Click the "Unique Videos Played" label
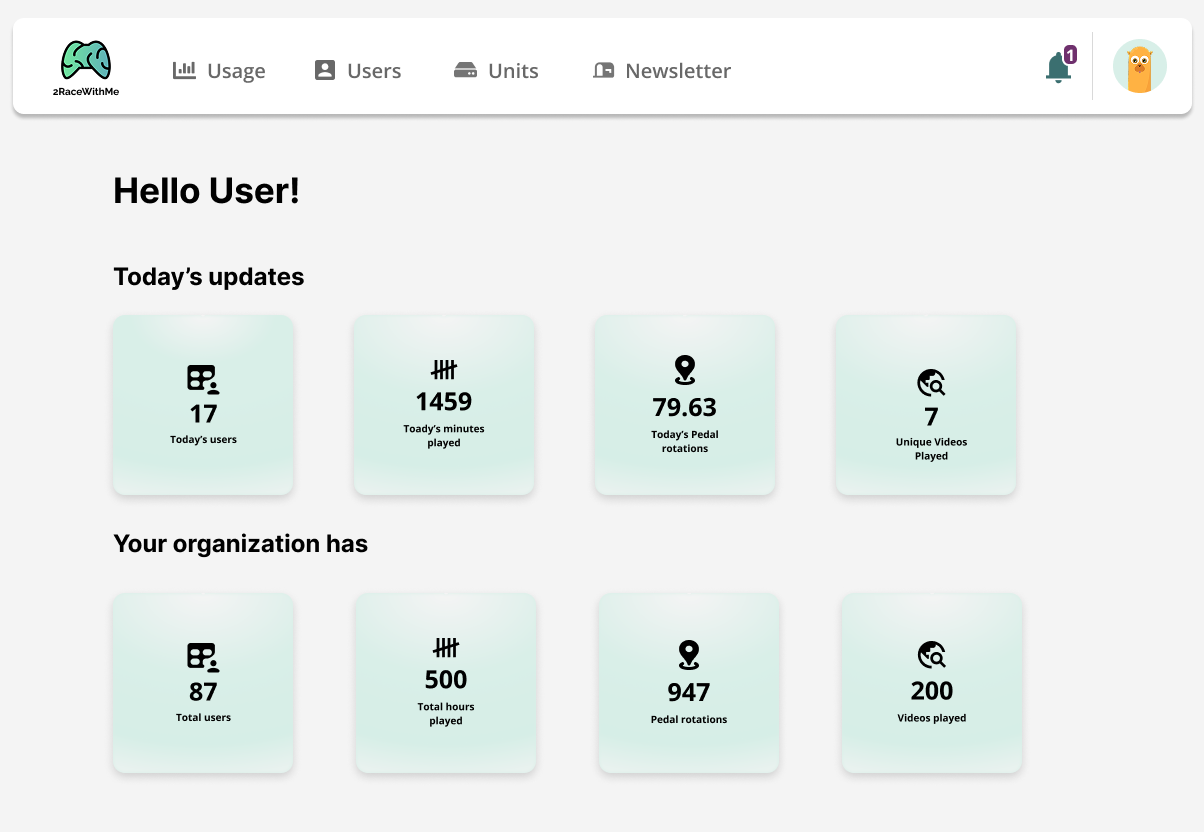Screen dimensions: 1204x832 (x=931, y=448)
